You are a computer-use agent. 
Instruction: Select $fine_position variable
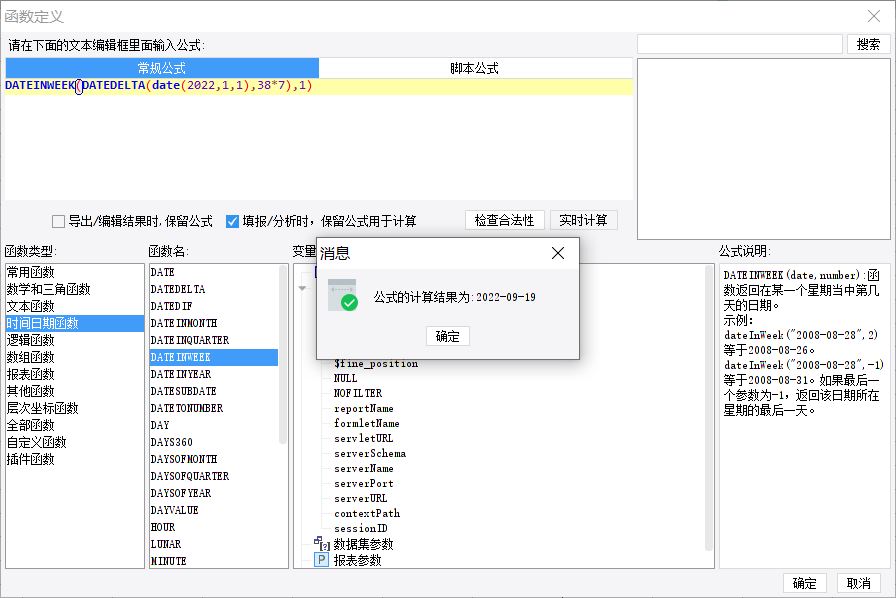point(376,364)
